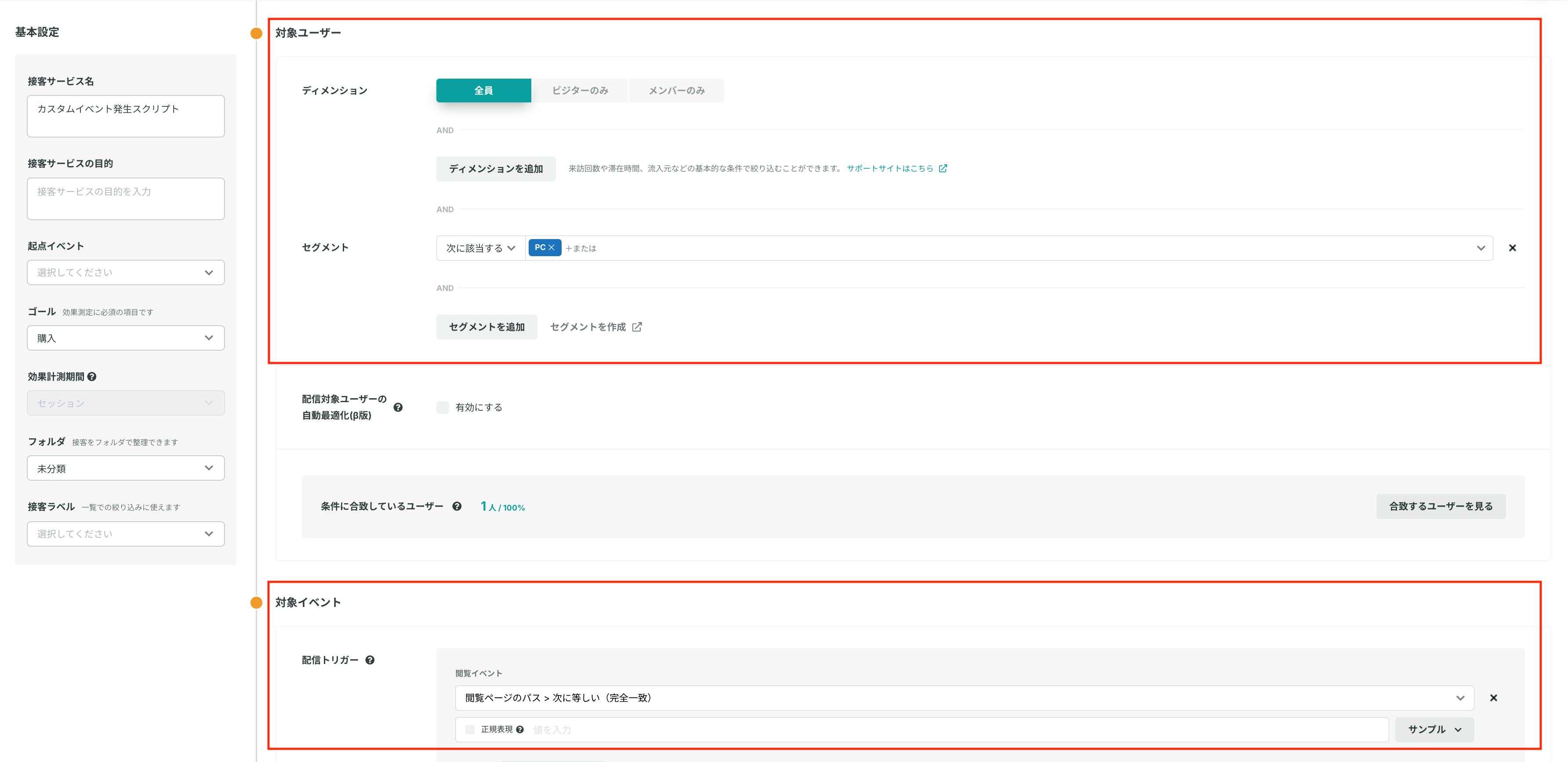Image resolution: width=1568 pixels, height=762 pixels.
Task: Click the 1人 / 100% matched users count
Action: click(x=502, y=506)
